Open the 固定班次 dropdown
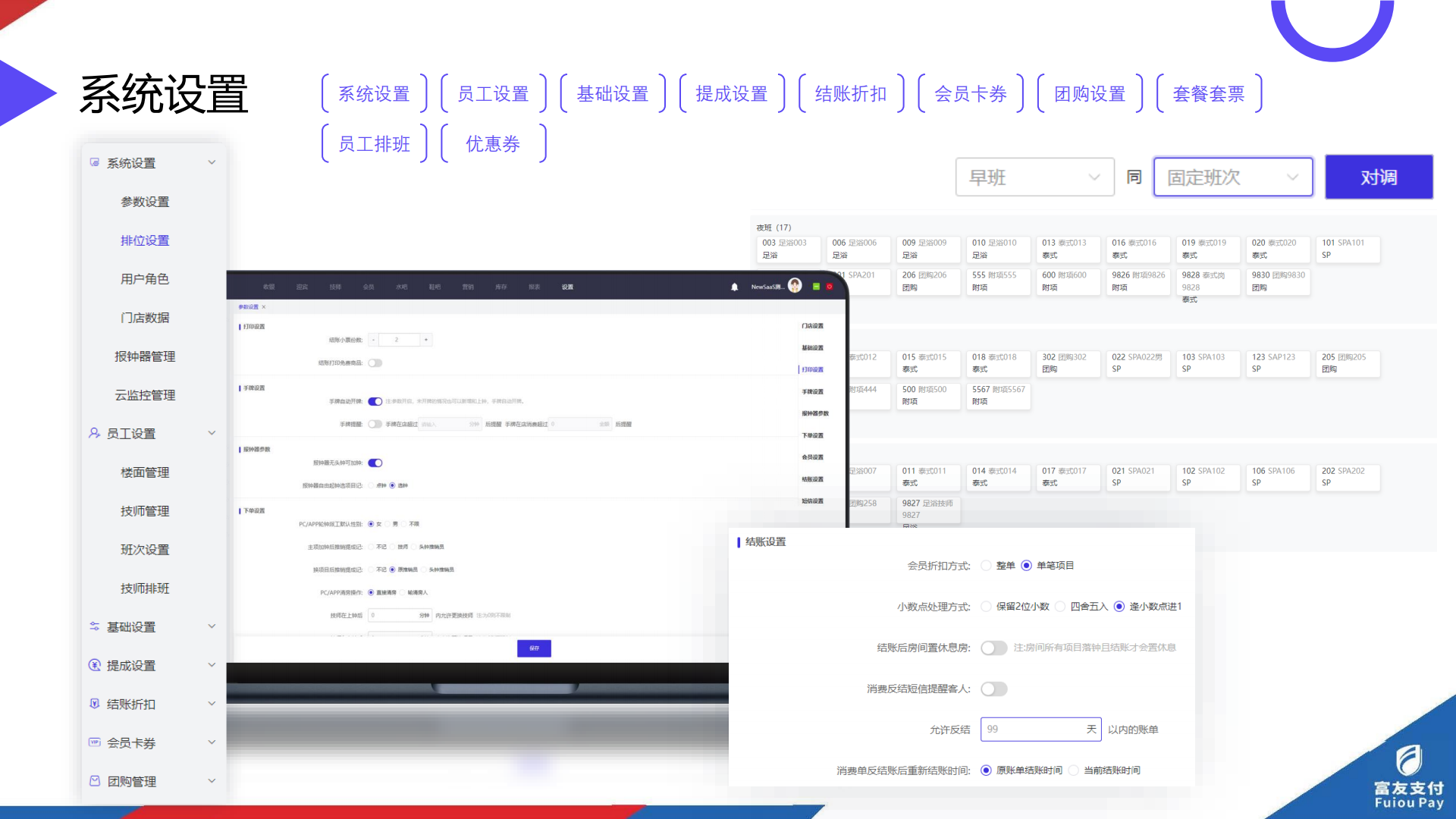 click(1232, 177)
